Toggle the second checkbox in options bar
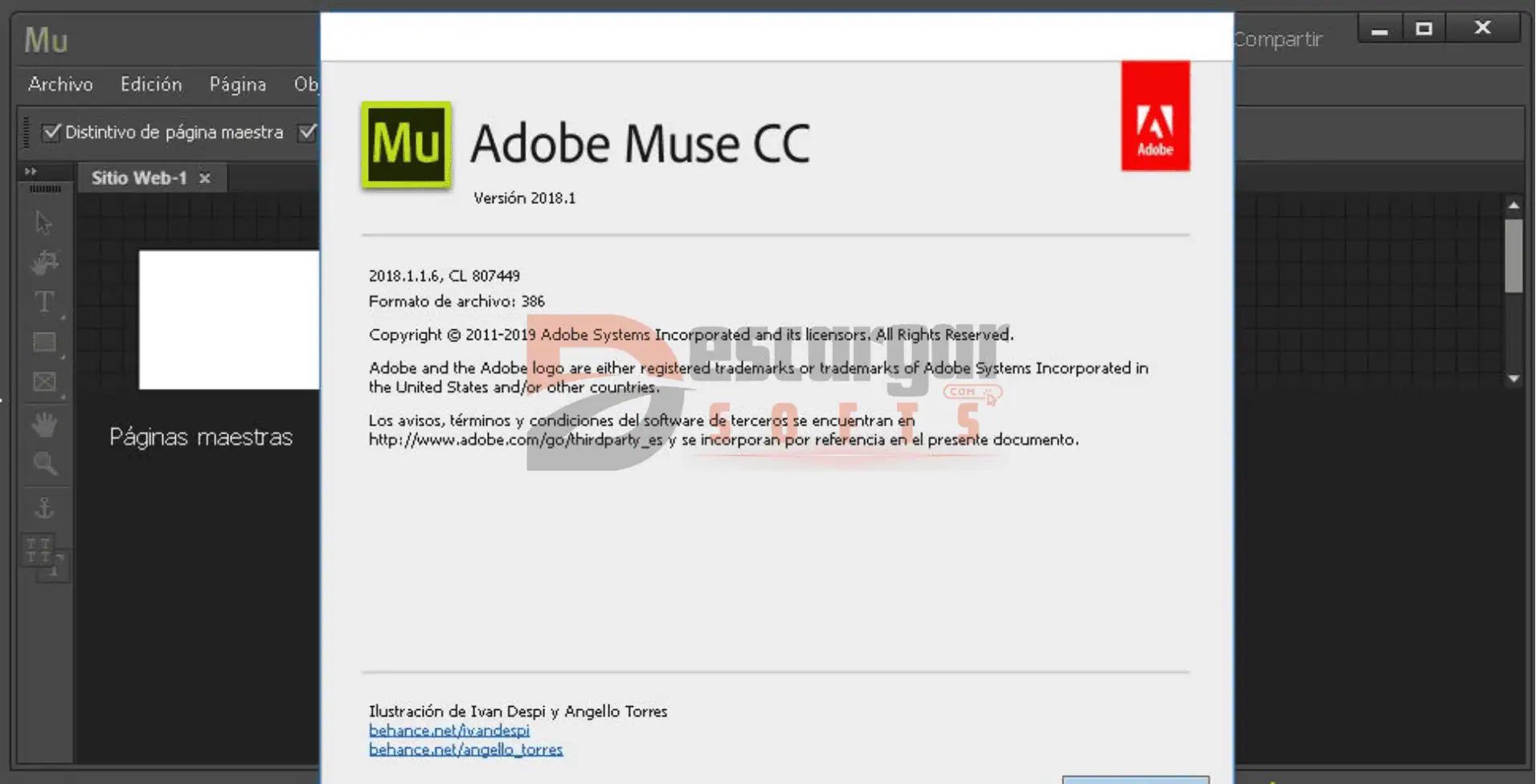The height and width of the screenshot is (784, 1536). (307, 132)
